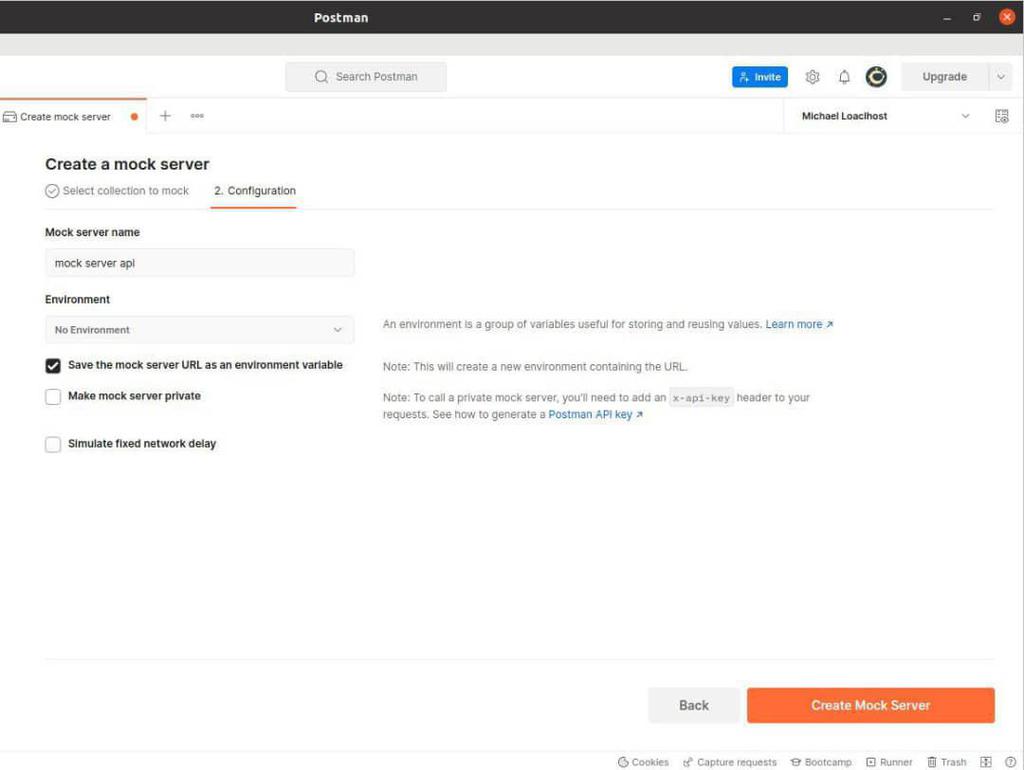Click the x-api-key code text
The image size is (1024, 770).
click(x=701, y=398)
